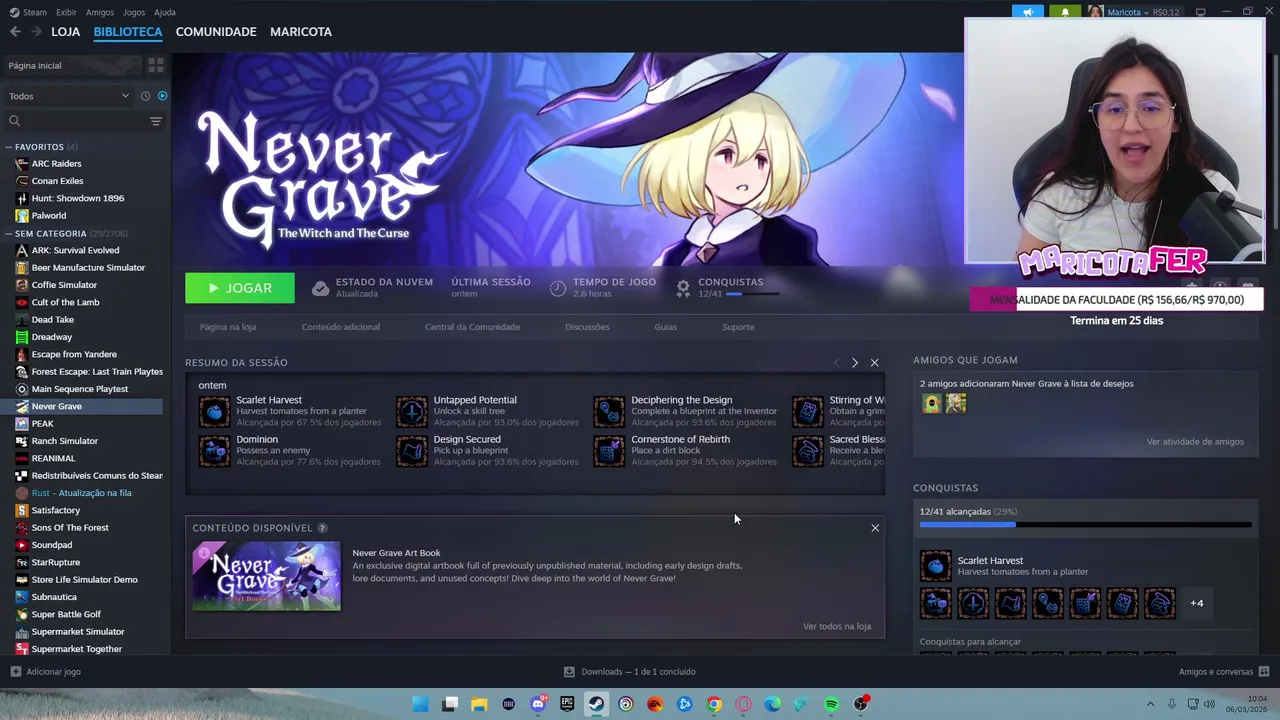Open the LOJA tab
Image resolution: width=1280 pixels, height=720 pixels.
click(66, 32)
